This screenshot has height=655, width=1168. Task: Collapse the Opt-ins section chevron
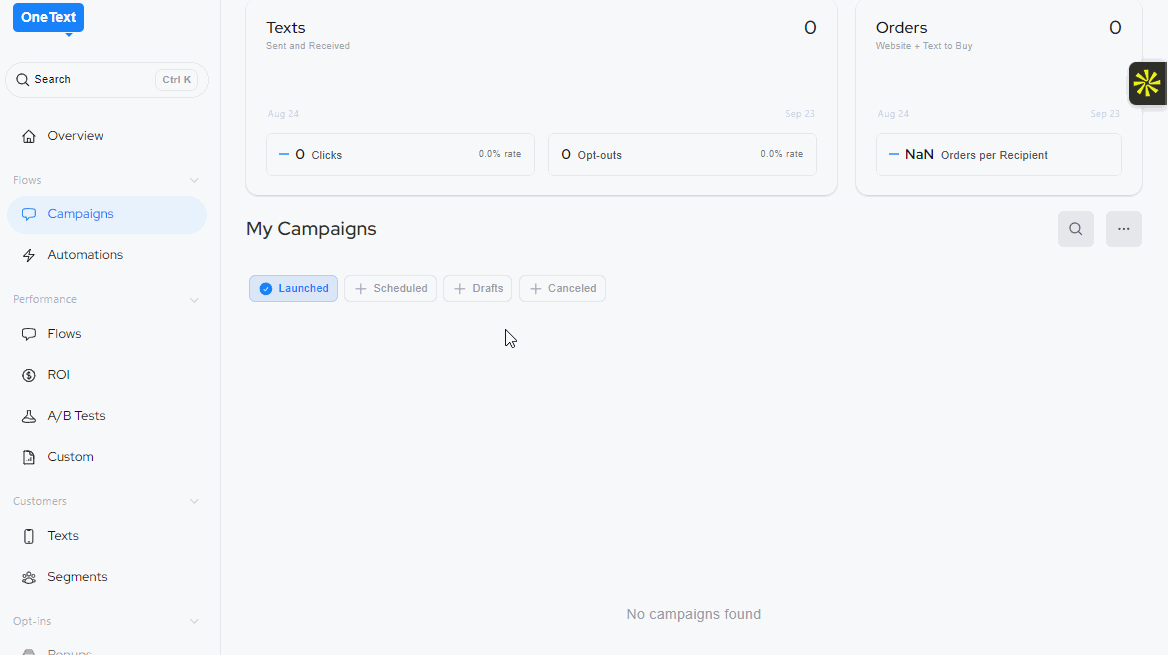pos(194,621)
